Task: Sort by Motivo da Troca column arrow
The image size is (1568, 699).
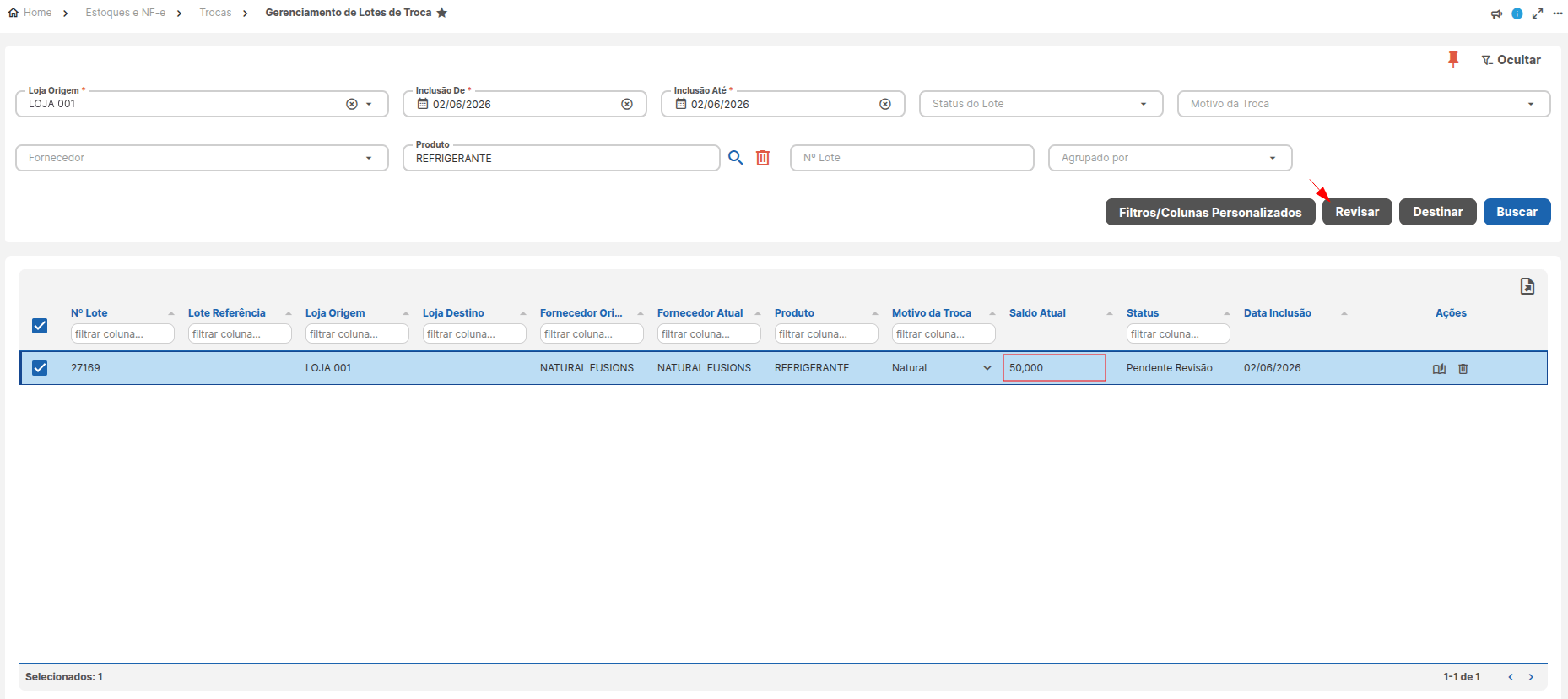Action: [x=992, y=313]
